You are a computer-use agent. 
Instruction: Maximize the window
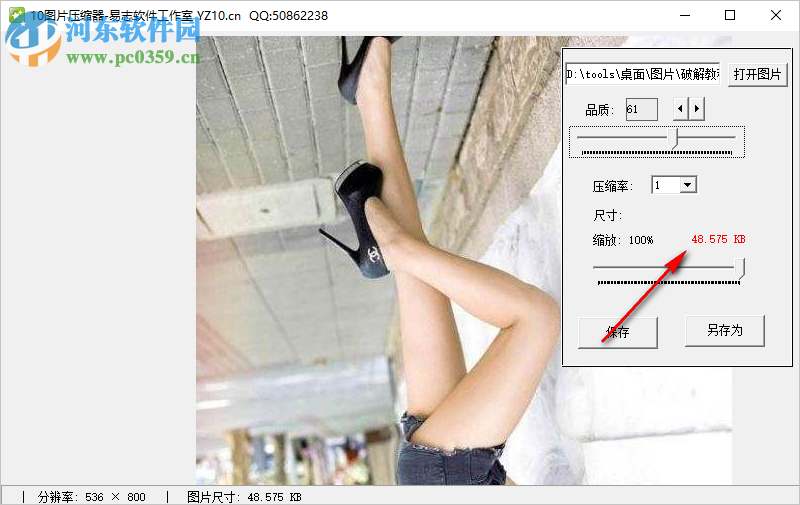tap(730, 15)
